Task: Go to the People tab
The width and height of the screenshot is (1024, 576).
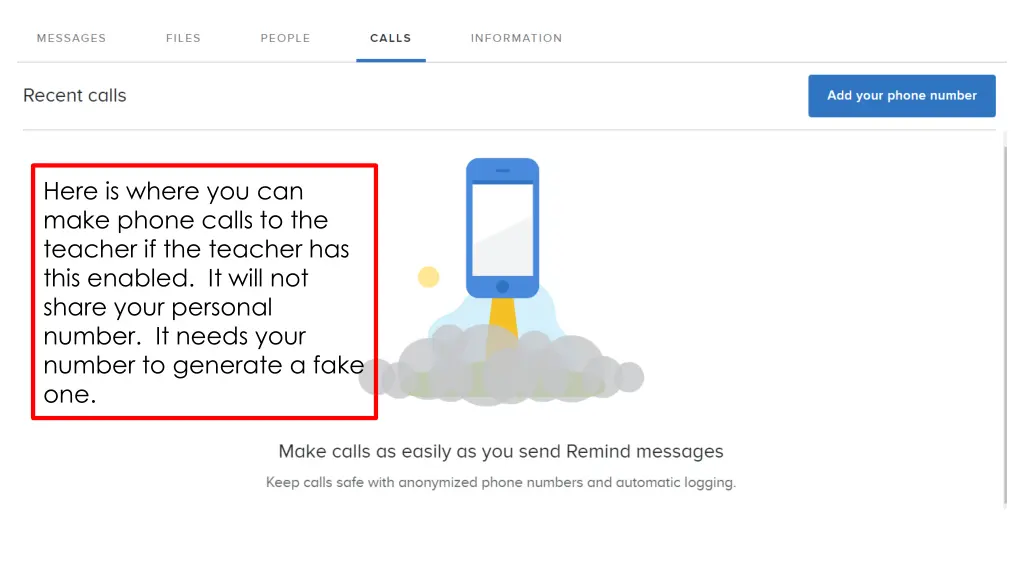Action: [x=285, y=38]
